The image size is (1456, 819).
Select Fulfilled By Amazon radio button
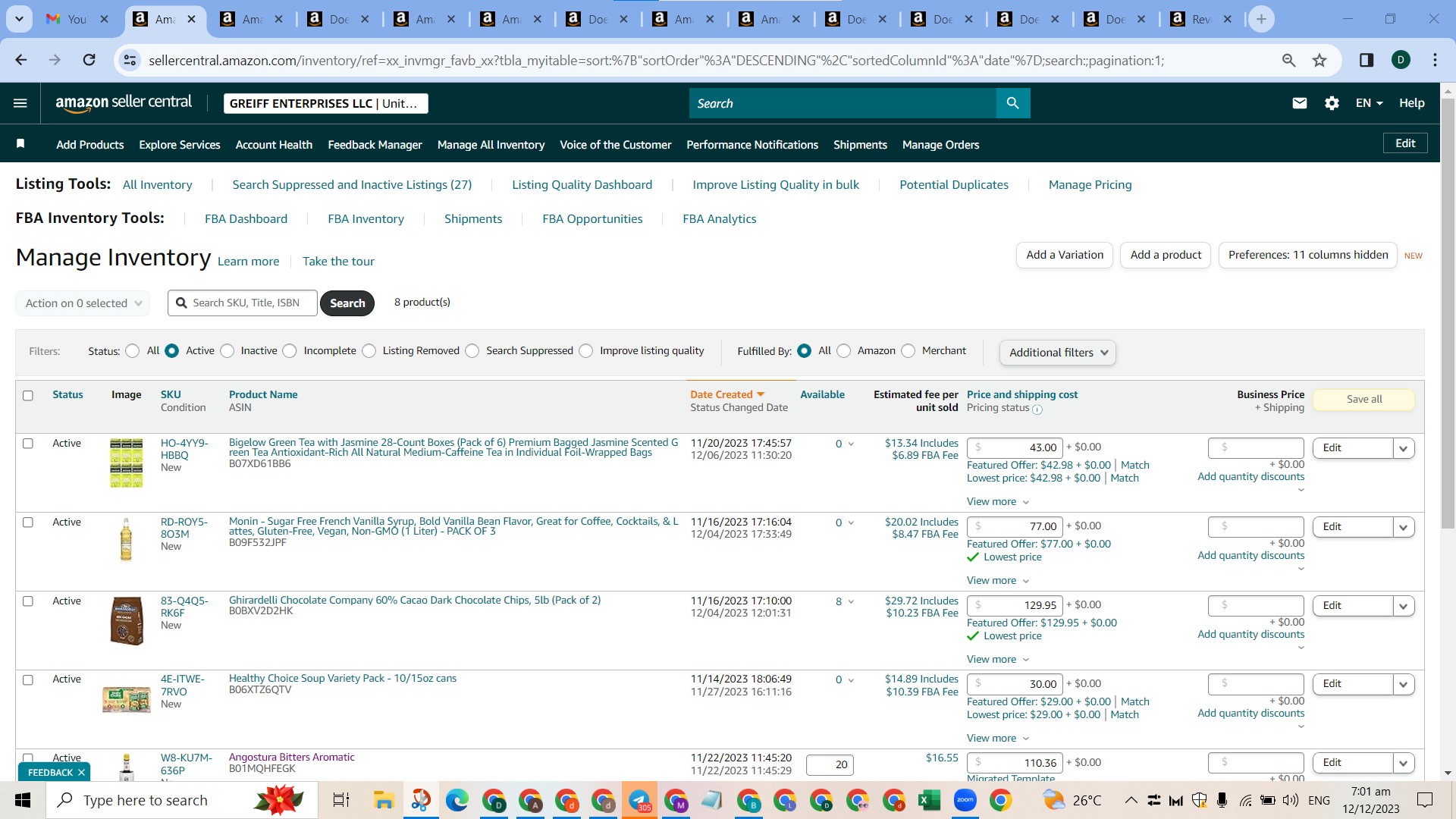pos(844,351)
